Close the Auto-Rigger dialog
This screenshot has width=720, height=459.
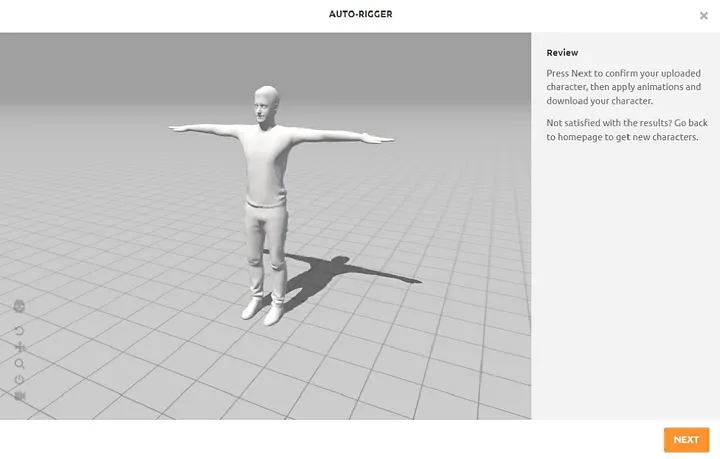coord(703,16)
